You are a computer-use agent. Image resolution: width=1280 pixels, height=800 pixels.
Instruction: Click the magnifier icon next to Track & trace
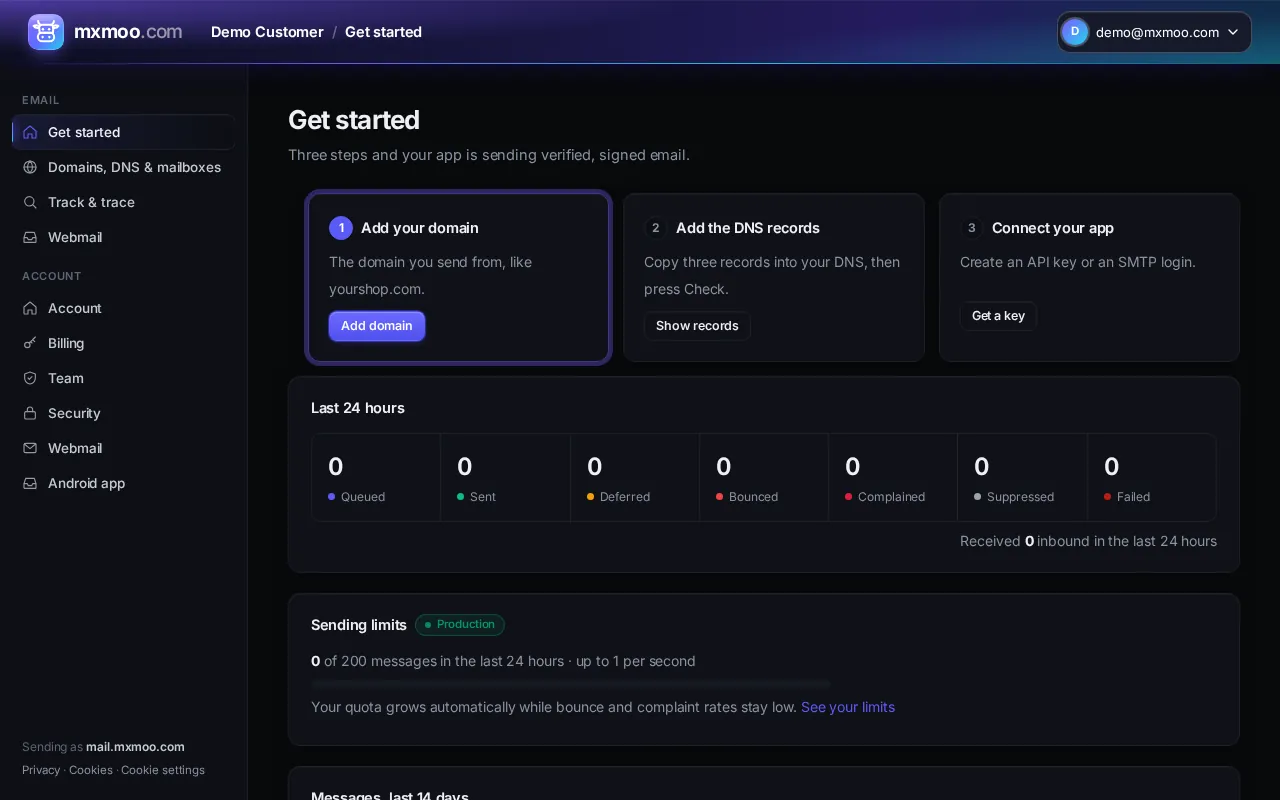[30, 202]
